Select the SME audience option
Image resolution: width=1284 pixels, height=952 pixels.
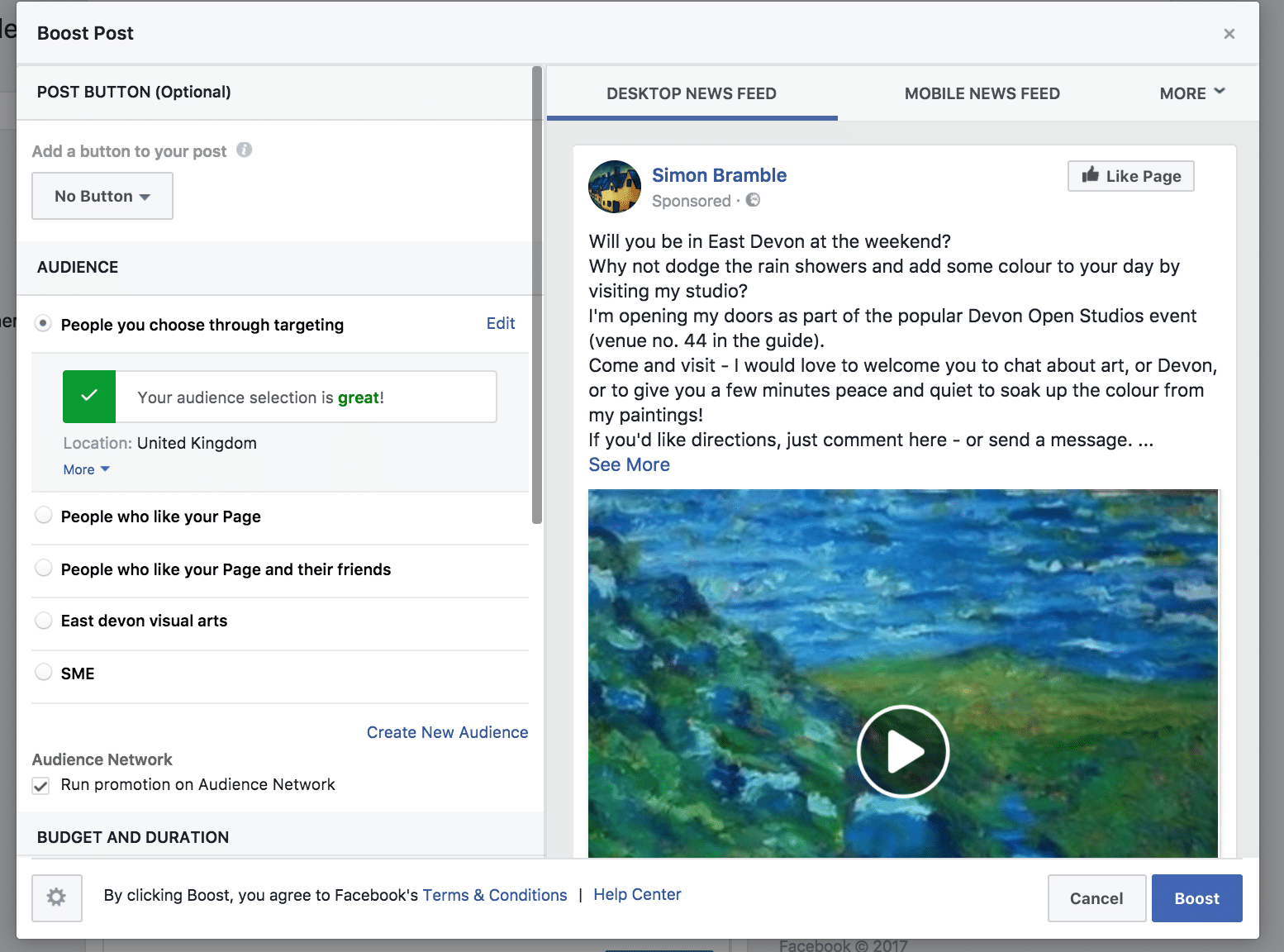point(43,673)
